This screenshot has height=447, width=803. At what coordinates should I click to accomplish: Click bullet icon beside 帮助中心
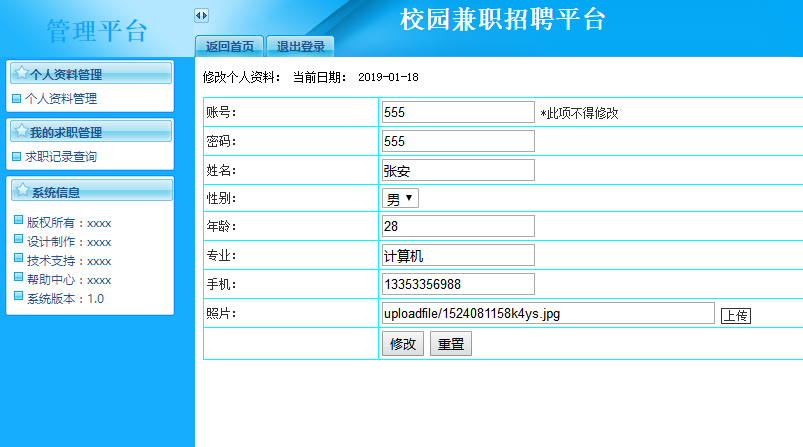pos(18,278)
